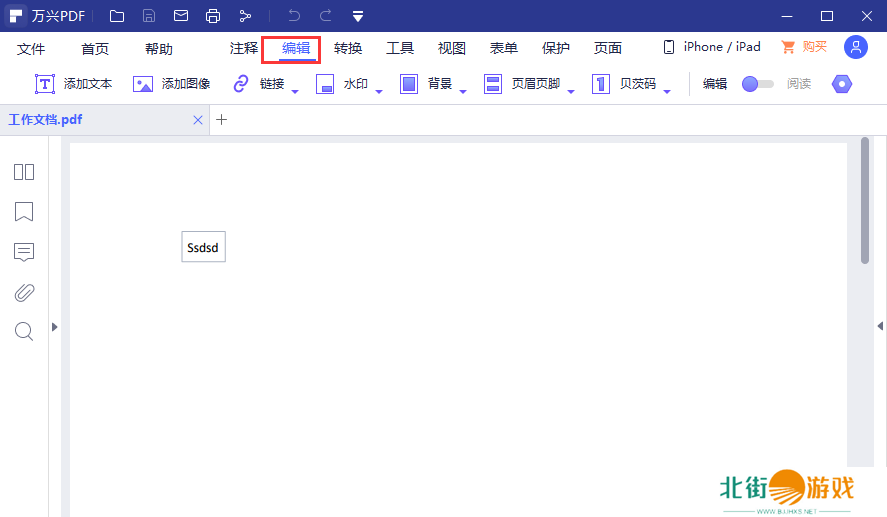The width and height of the screenshot is (887, 517).
Task: Open the comments panel in left sidebar
Action: (x=24, y=252)
